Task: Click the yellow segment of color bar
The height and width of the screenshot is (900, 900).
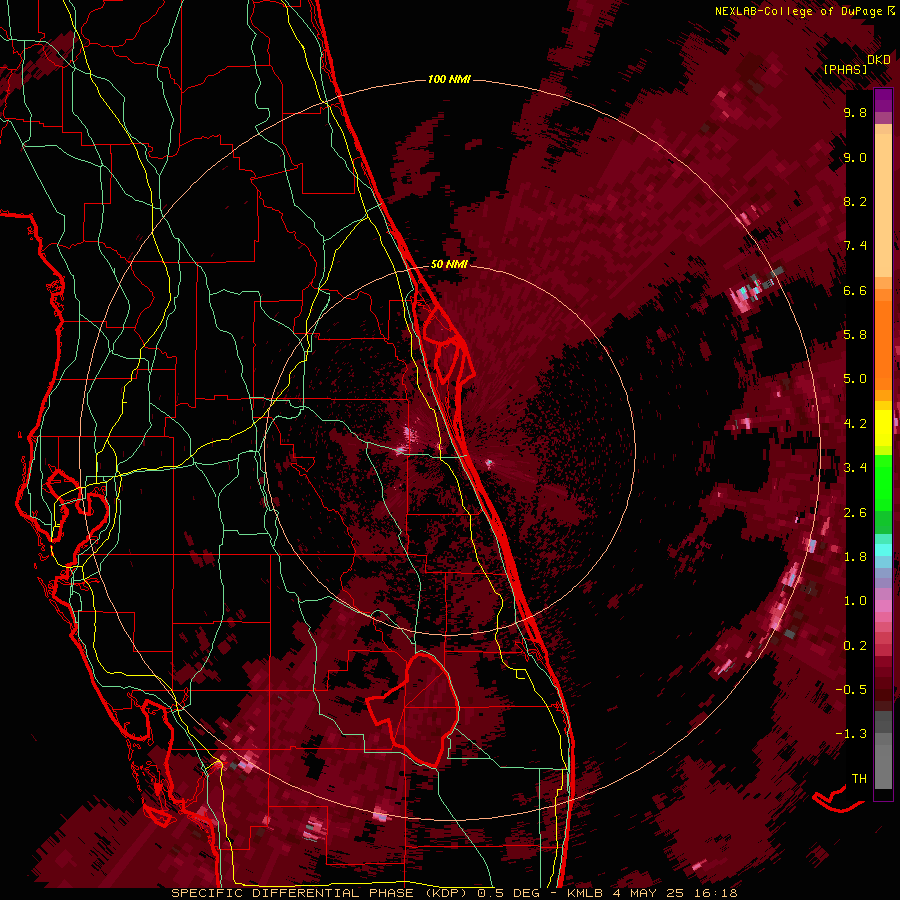Action: [883, 428]
